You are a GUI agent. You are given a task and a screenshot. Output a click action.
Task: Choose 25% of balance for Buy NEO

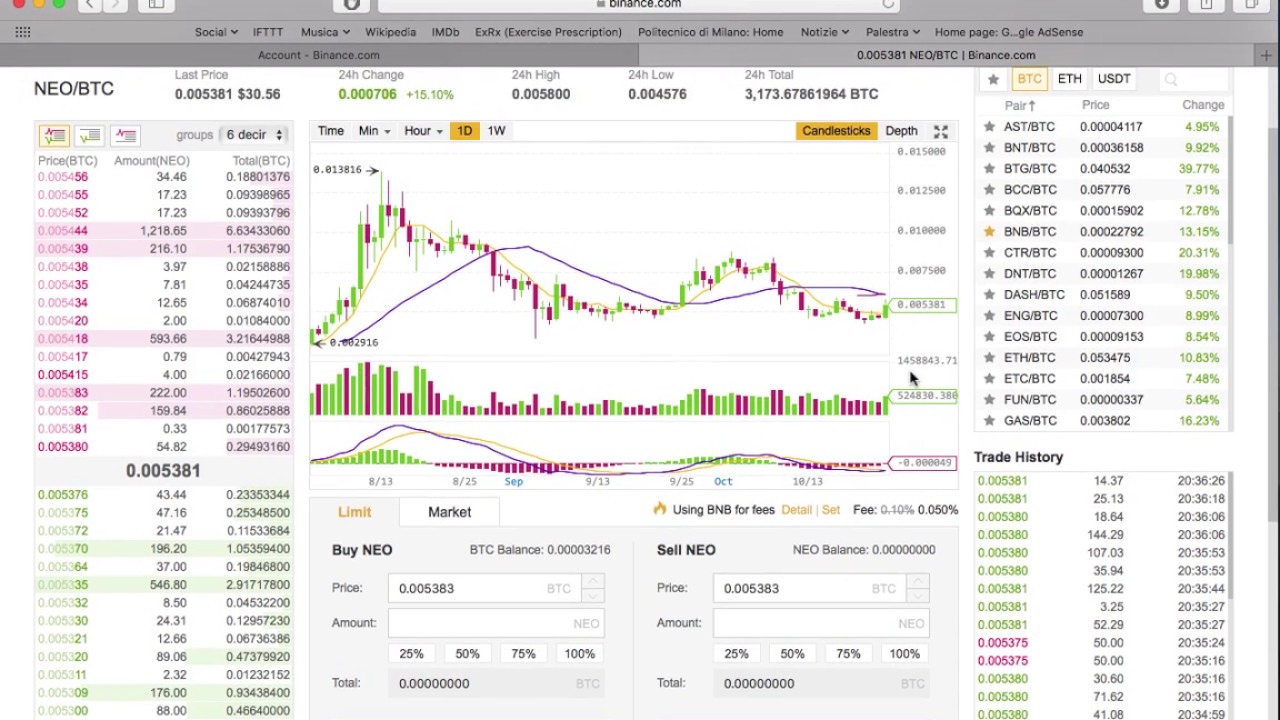click(x=411, y=654)
